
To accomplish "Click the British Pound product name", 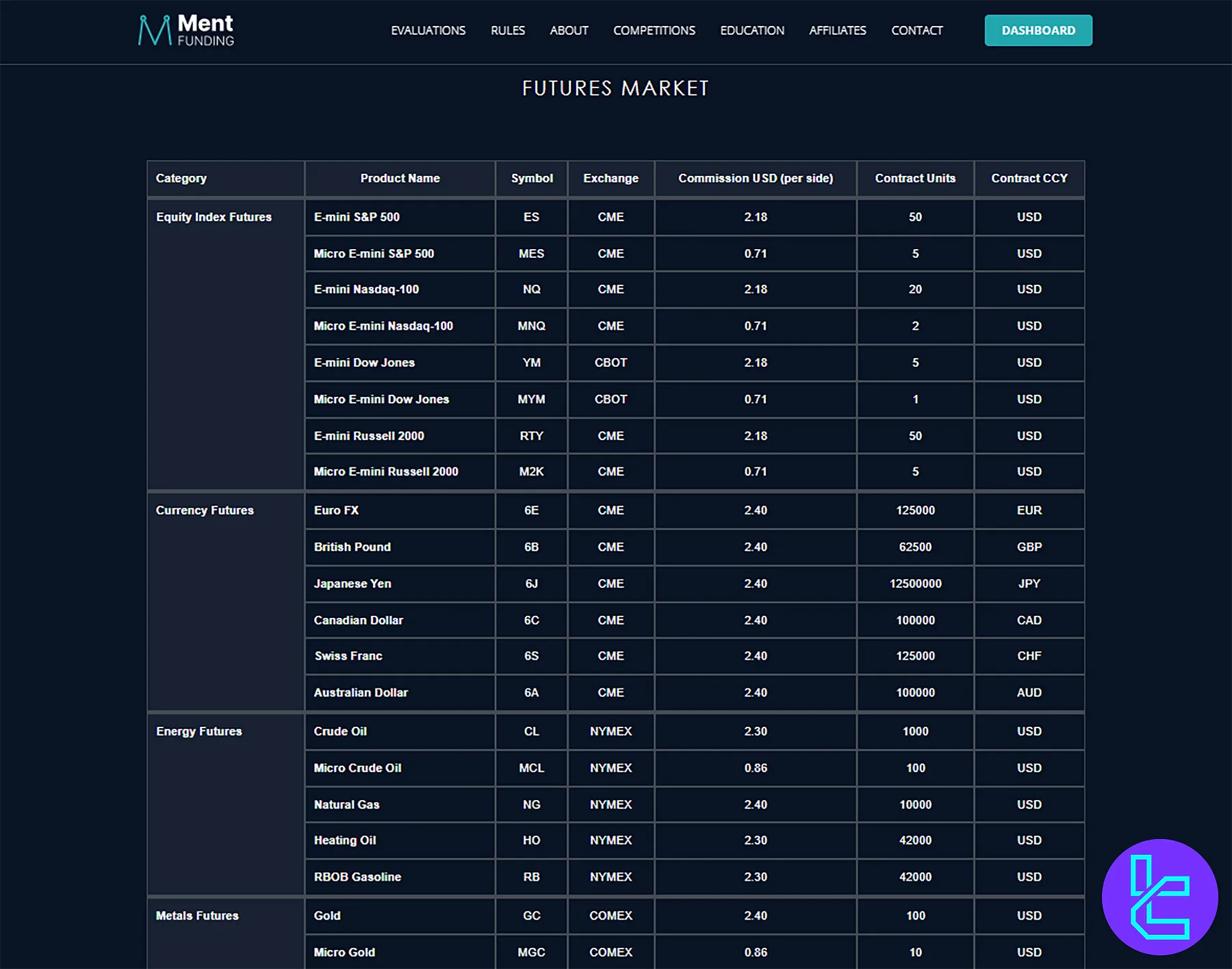I will point(352,547).
